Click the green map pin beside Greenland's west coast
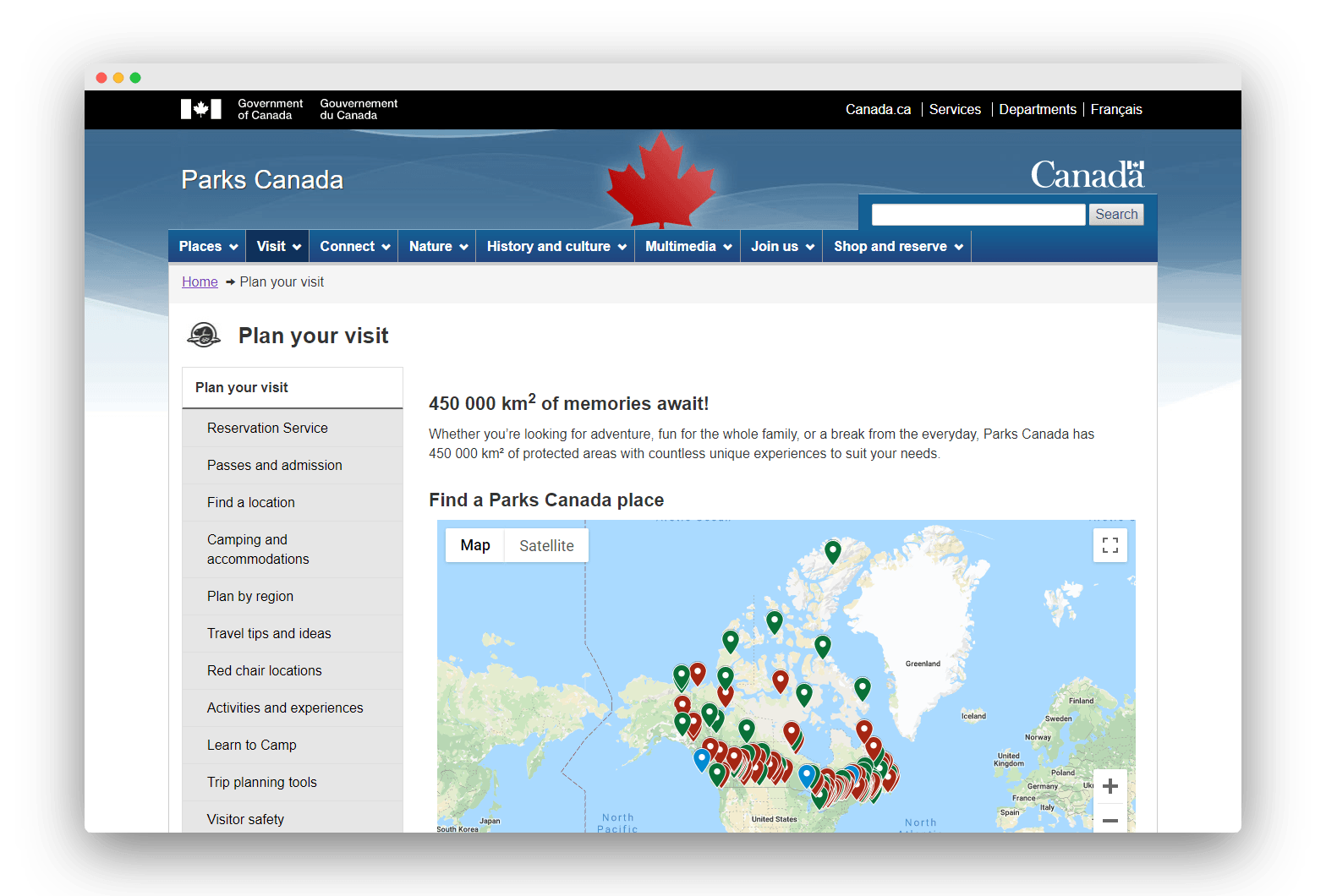 (x=863, y=689)
